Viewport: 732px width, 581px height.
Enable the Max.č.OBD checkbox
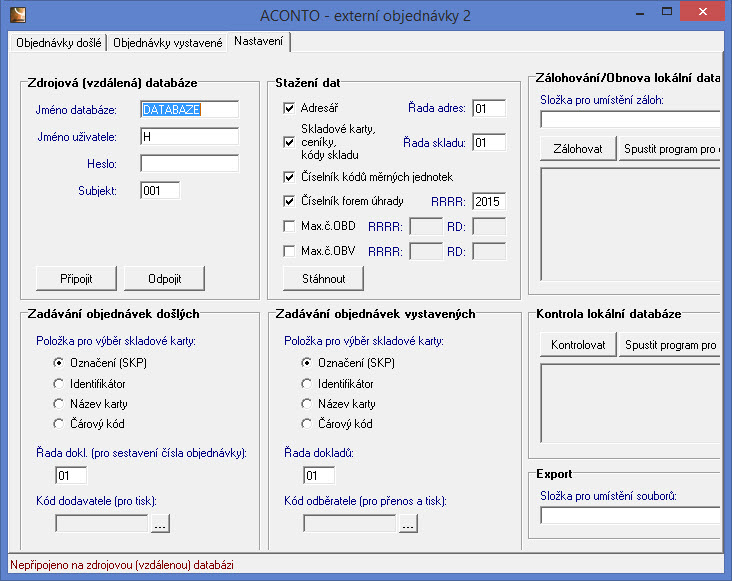point(289,226)
